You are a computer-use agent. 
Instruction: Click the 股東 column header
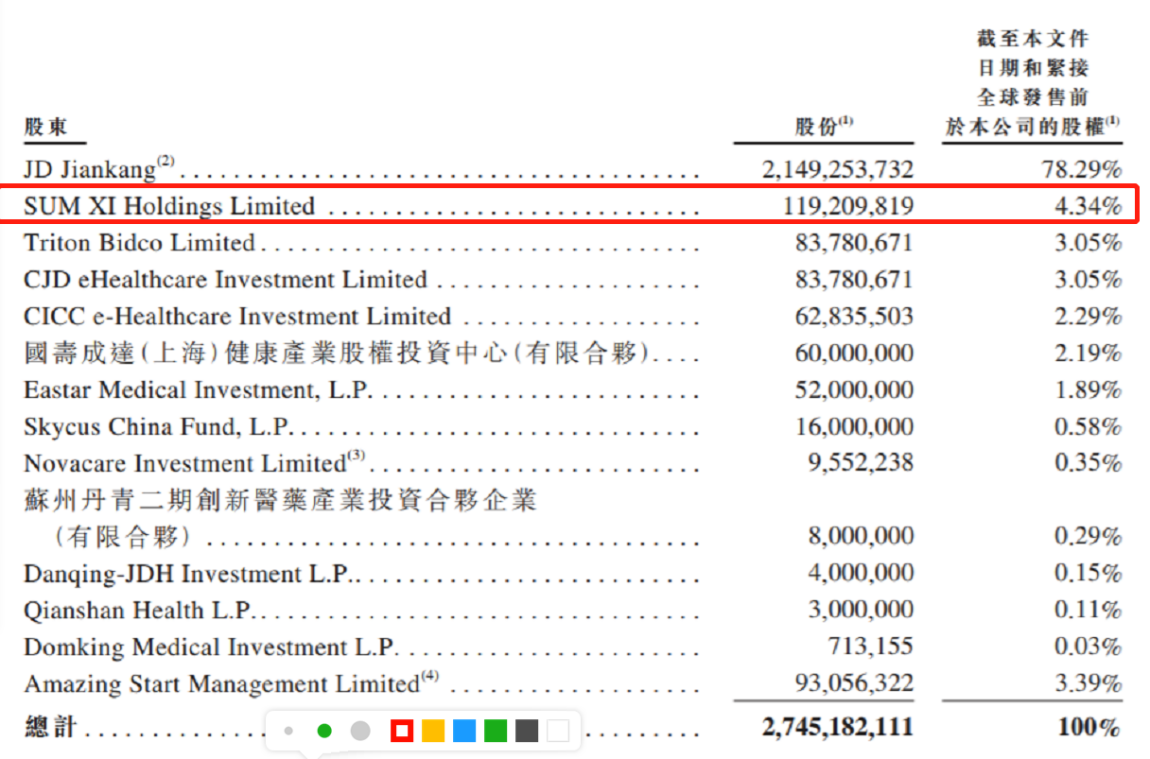pyautogui.click(x=46, y=127)
